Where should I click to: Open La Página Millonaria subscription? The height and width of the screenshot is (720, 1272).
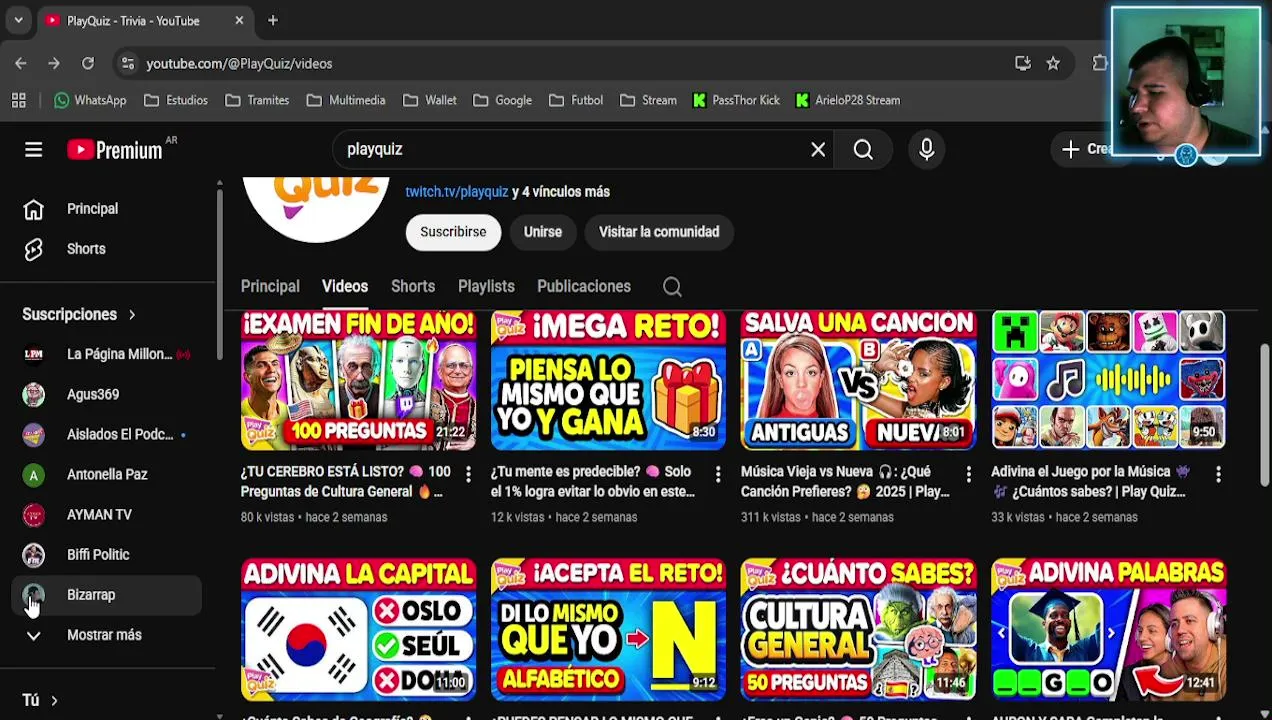[x=108, y=354]
